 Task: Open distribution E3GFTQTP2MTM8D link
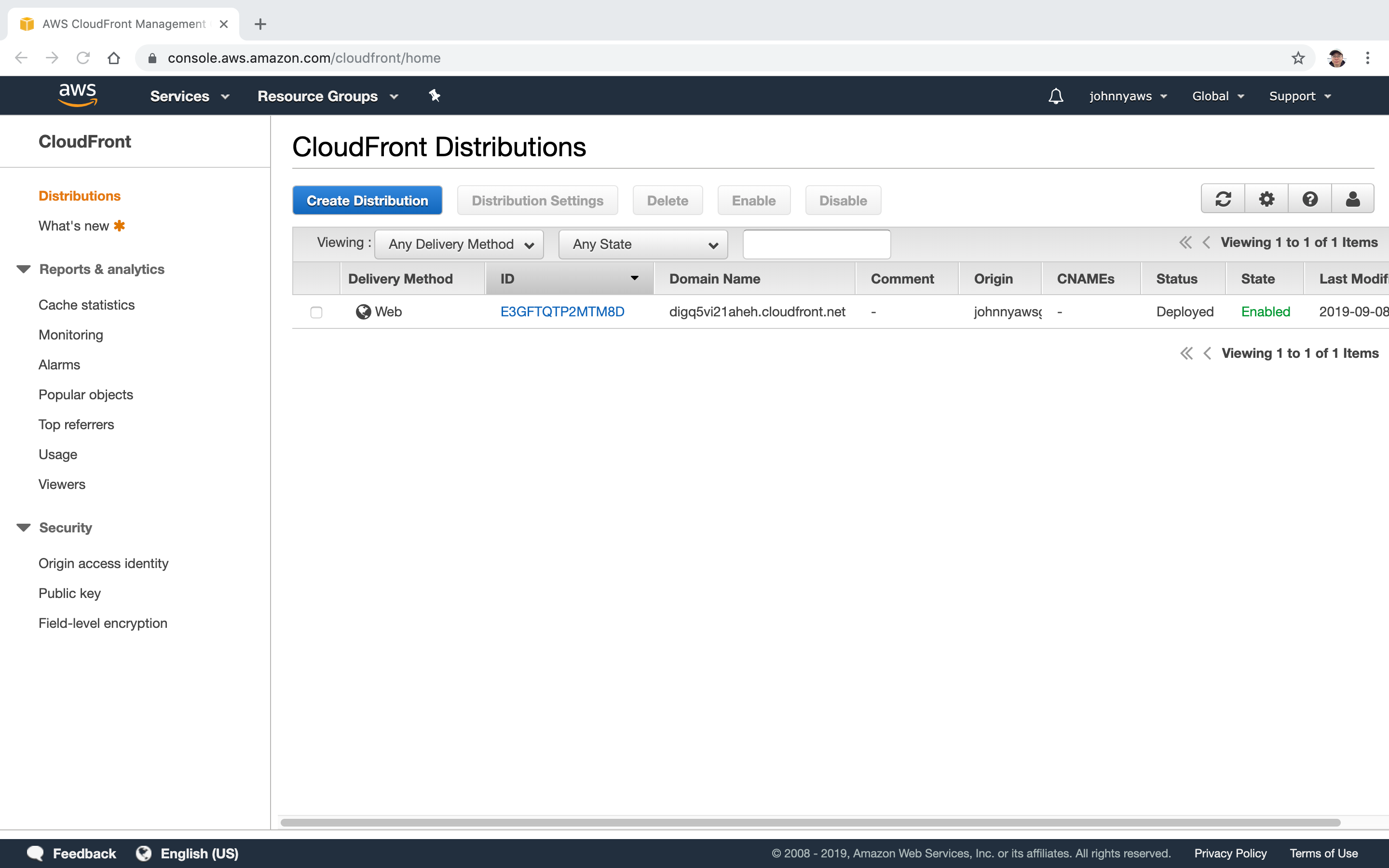tap(562, 312)
